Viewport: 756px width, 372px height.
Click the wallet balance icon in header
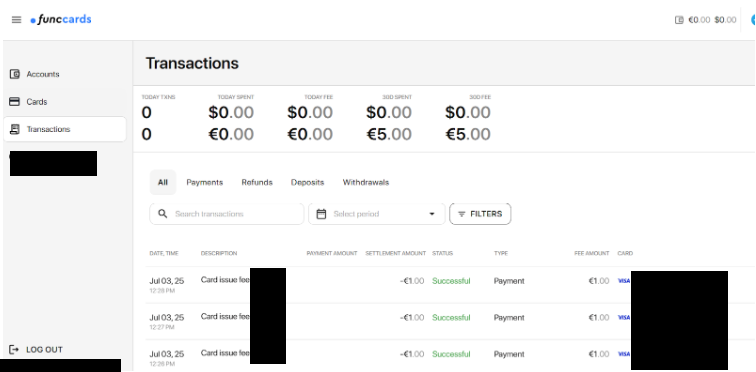(x=679, y=20)
